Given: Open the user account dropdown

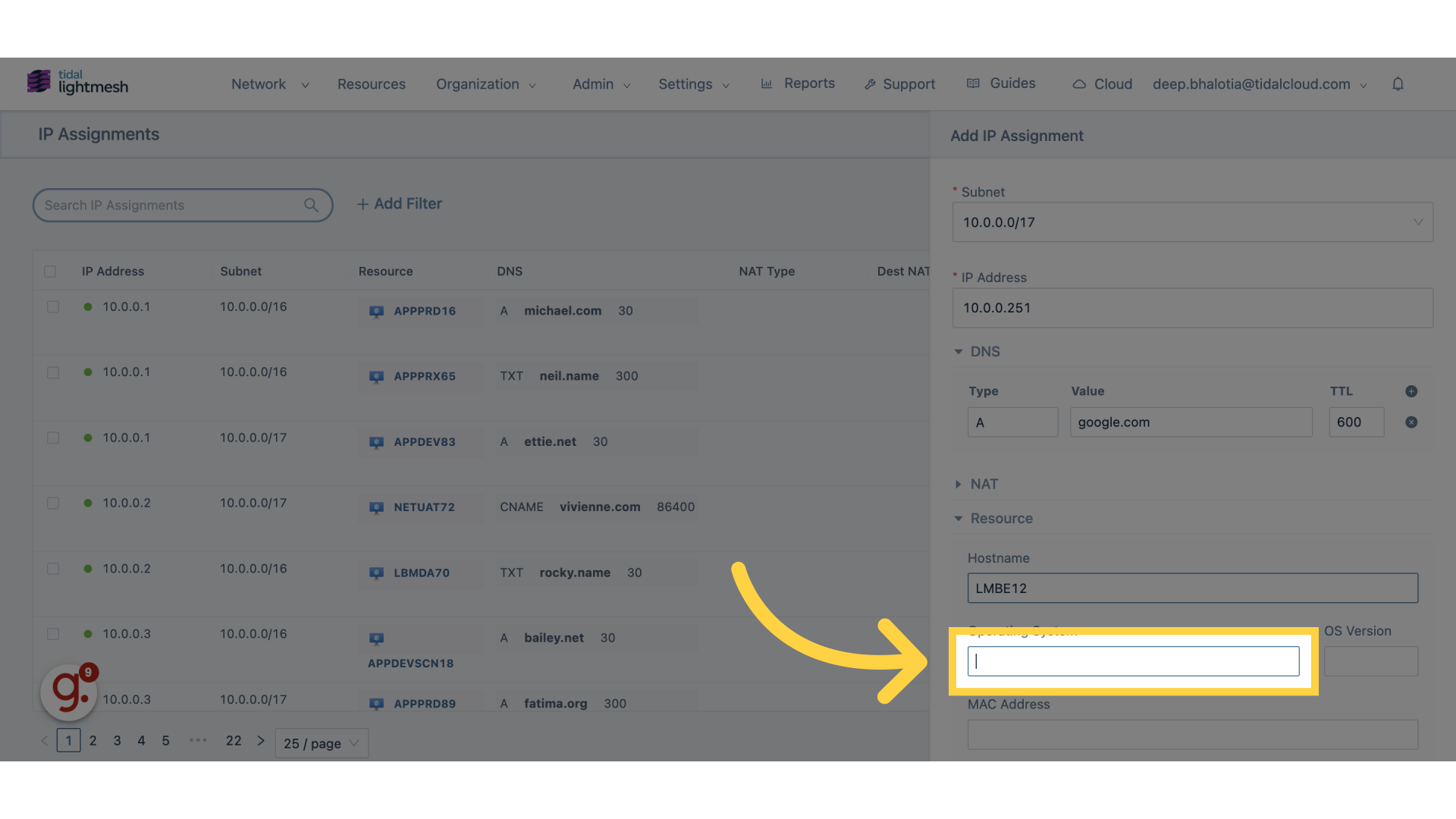Looking at the screenshot, I should [1260, 84].
